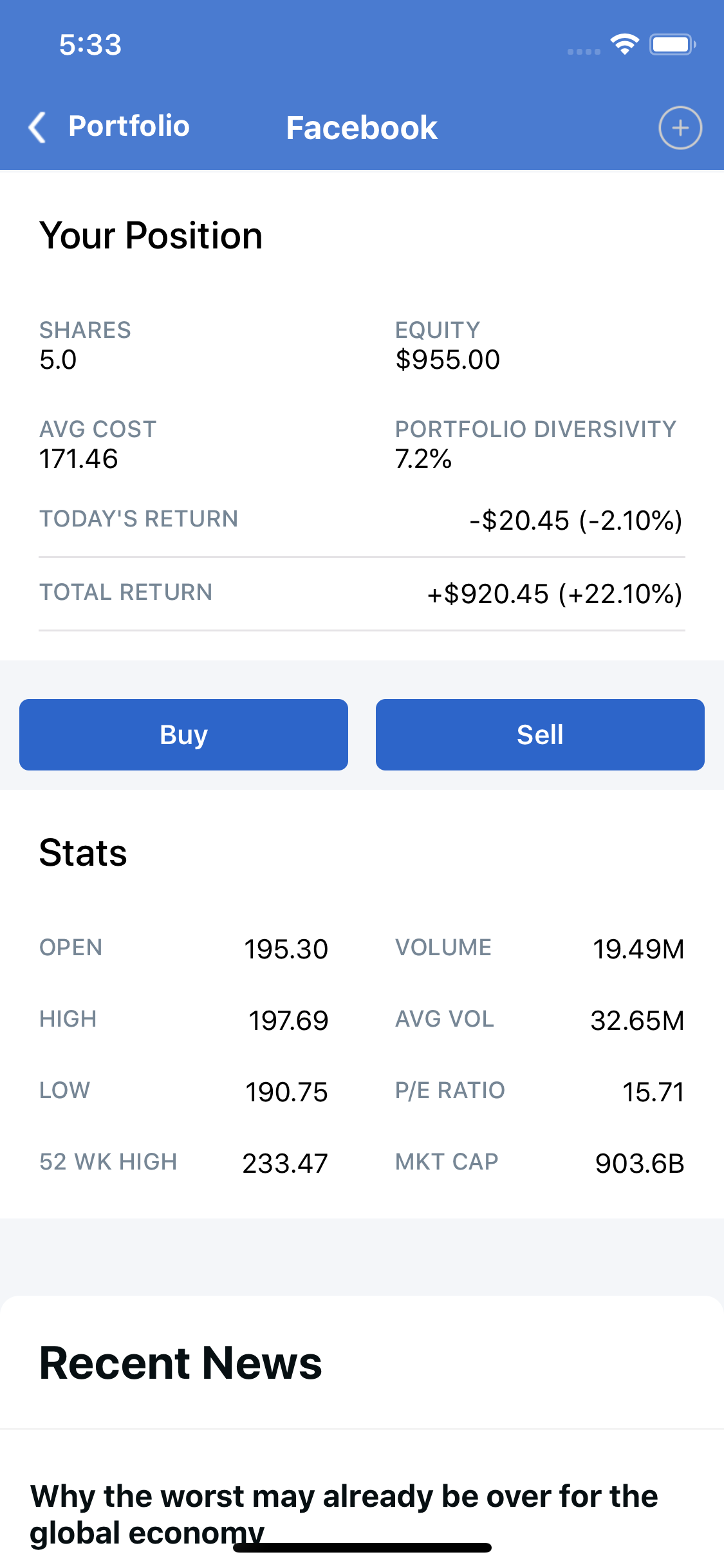Tap the battery status icon
This screenshot has height=1568, width=724.
672,44
